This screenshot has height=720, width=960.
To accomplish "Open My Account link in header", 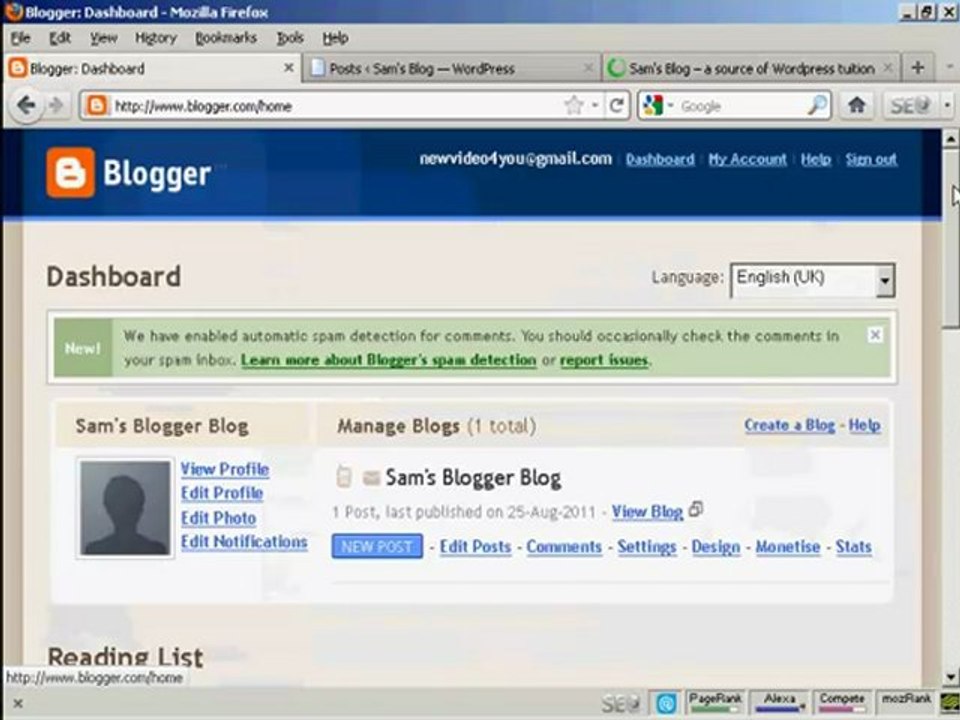I will (747, 159).
